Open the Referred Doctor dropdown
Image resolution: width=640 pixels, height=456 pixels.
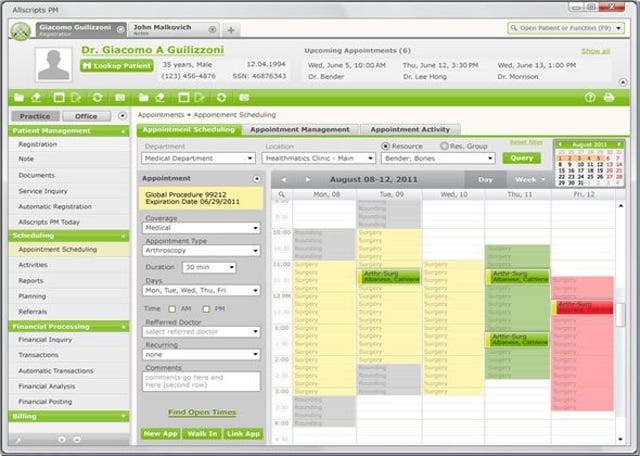(201, 332)
